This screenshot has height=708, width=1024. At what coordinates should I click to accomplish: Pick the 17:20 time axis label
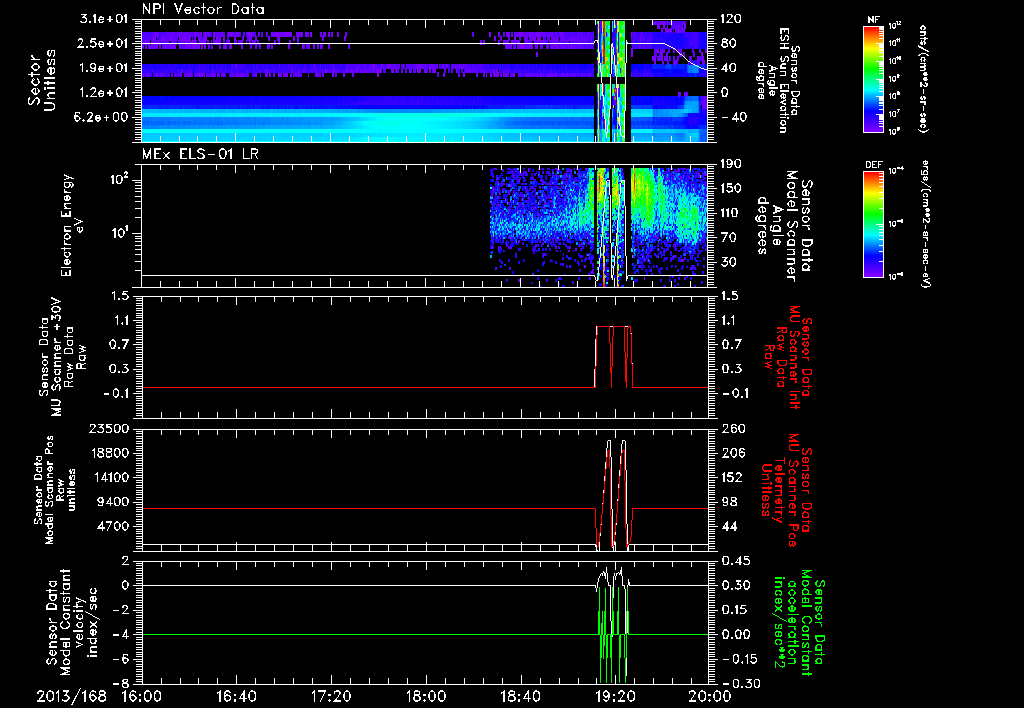tap(330, 696)
